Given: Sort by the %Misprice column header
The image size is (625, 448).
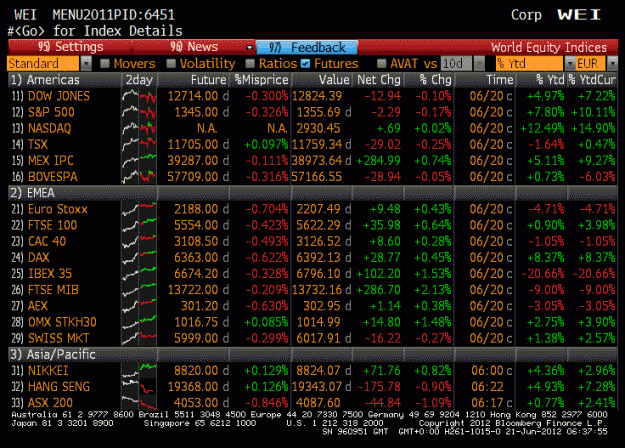Looking at the screenshot, I should click(261, 80).
